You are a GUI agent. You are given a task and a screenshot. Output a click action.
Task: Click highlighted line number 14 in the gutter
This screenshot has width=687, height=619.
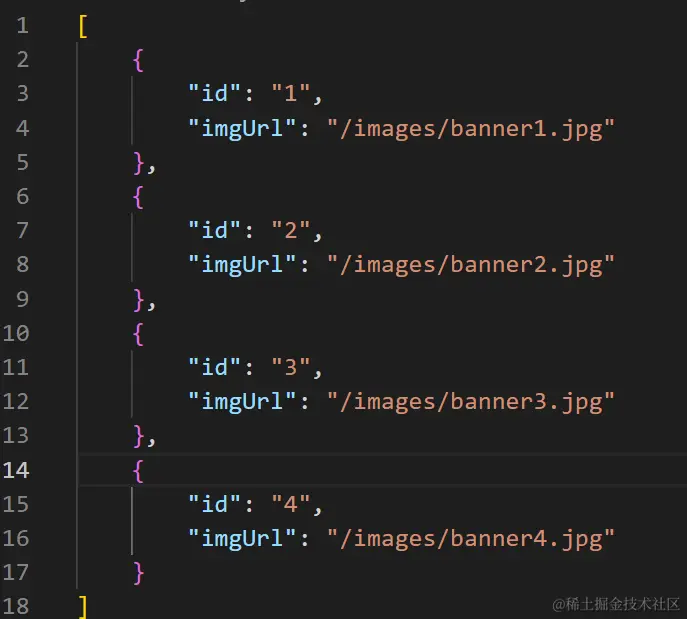tap(16, 470)
